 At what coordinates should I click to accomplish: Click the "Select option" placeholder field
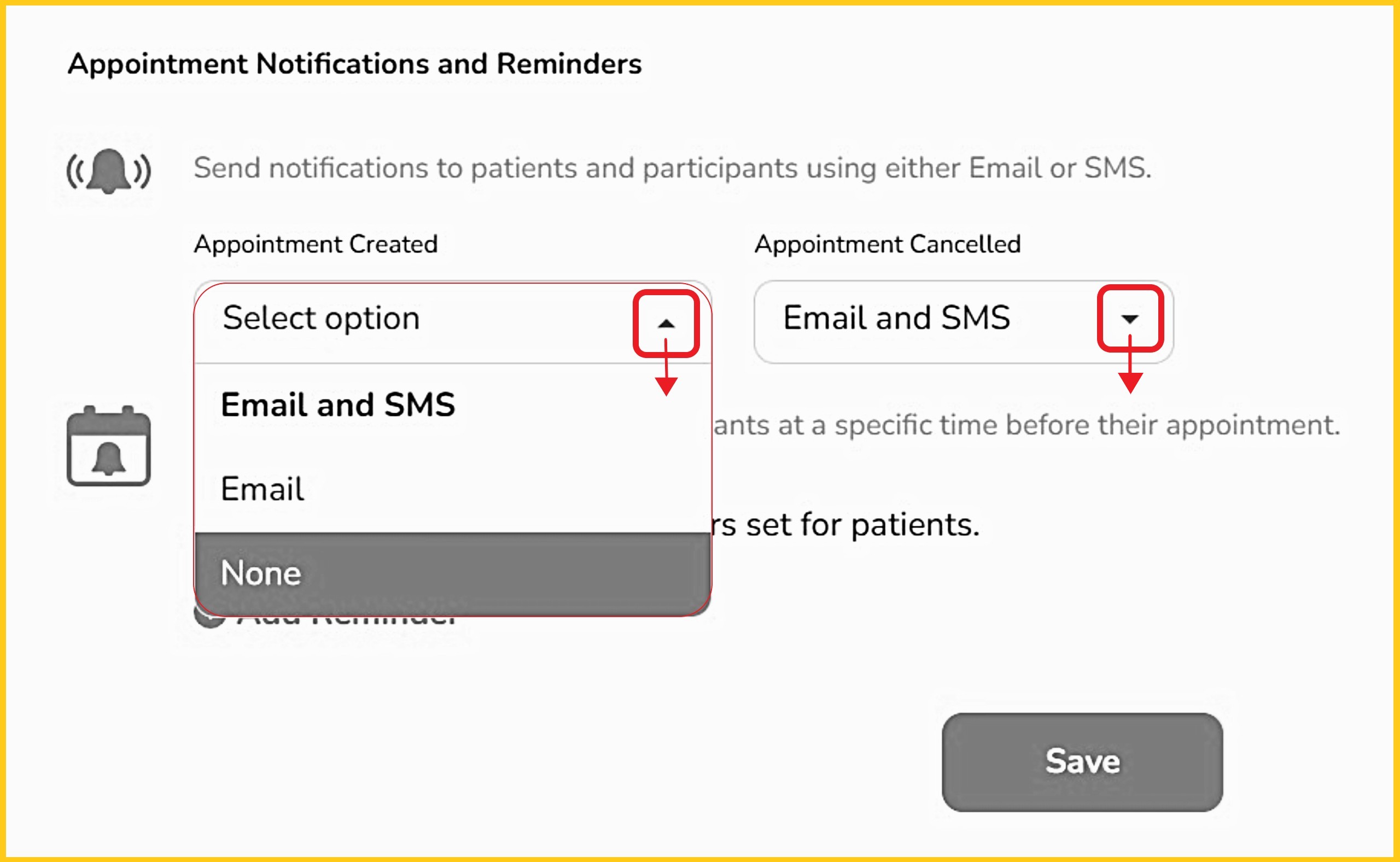click(320, 318)
